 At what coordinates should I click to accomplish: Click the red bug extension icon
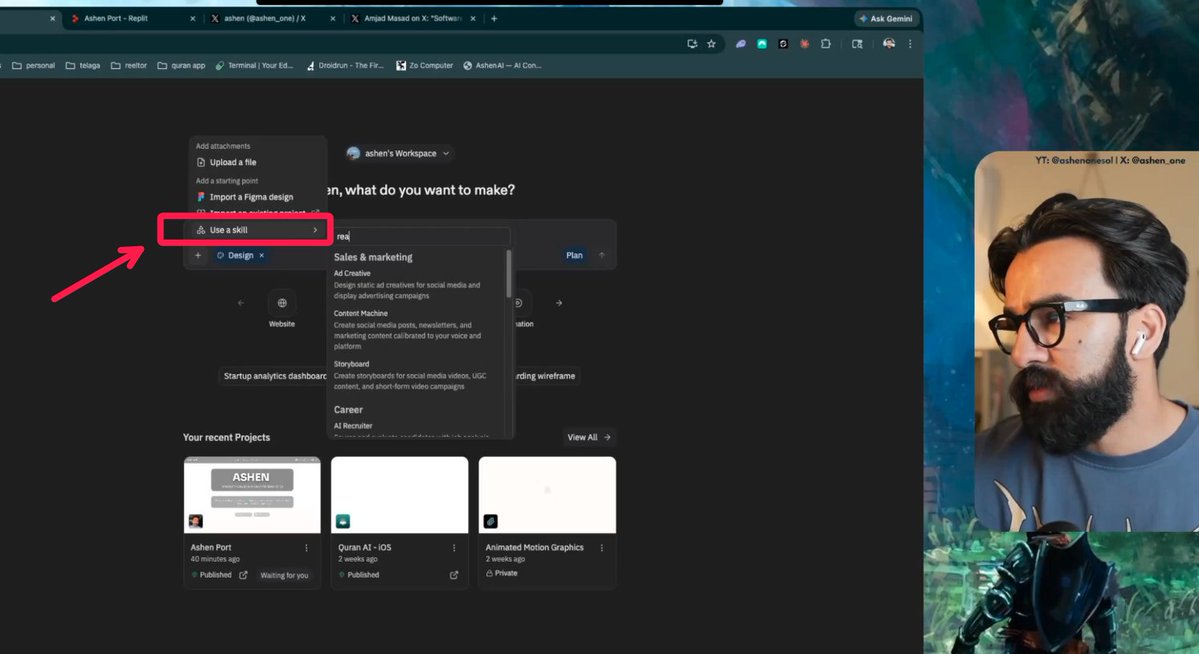tap(804, 44)
